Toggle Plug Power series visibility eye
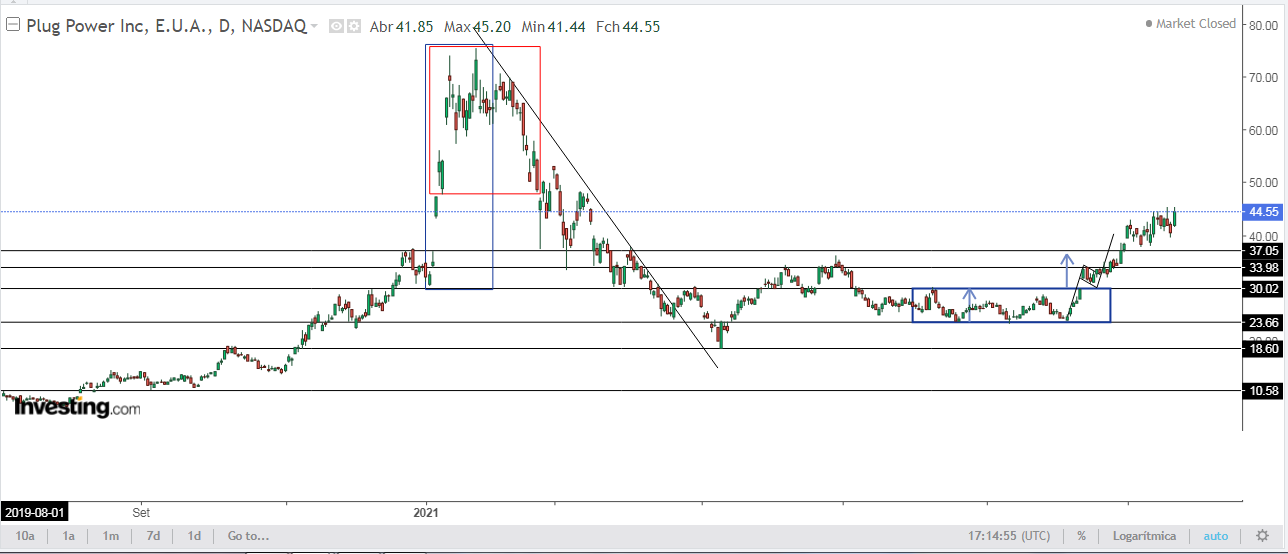 337,27
